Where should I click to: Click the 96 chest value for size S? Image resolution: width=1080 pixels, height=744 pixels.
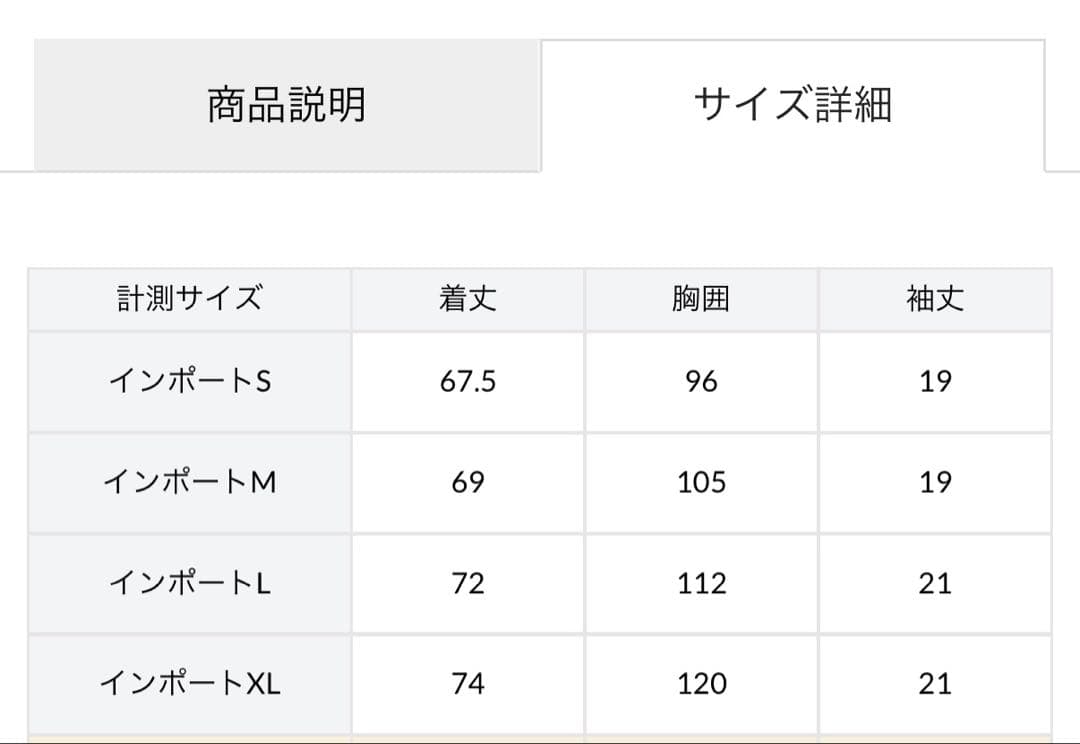coord(701,381)
